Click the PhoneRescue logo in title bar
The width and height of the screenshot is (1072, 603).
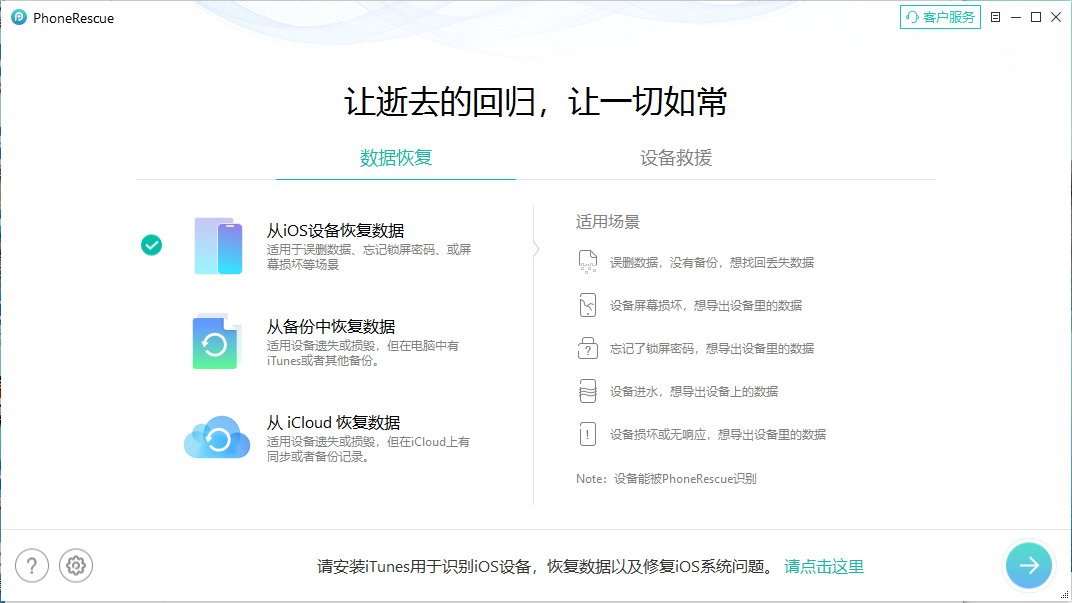click(18, 18)
